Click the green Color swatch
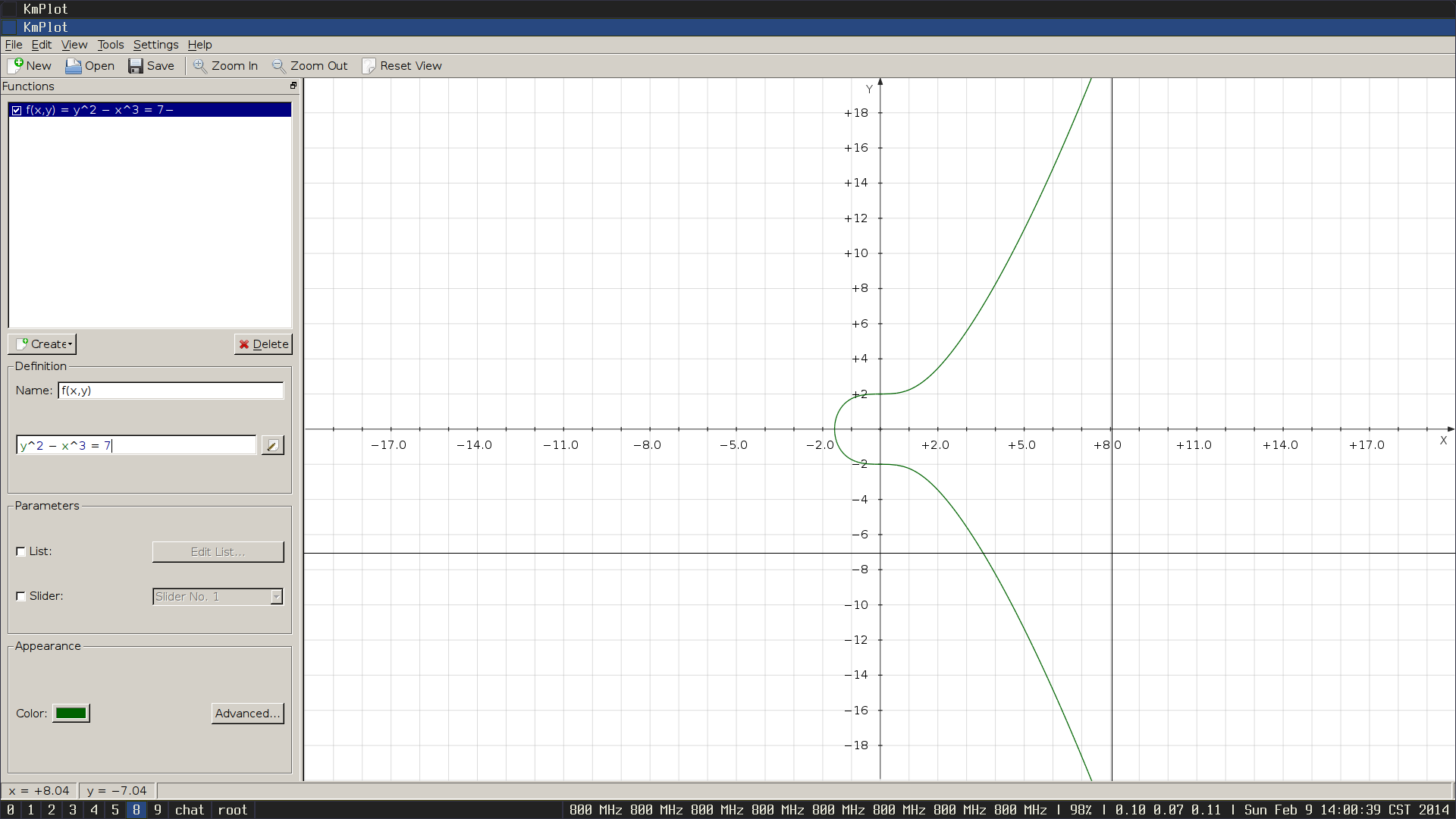This screenshot has width=1456, height=819. point(71,714)
